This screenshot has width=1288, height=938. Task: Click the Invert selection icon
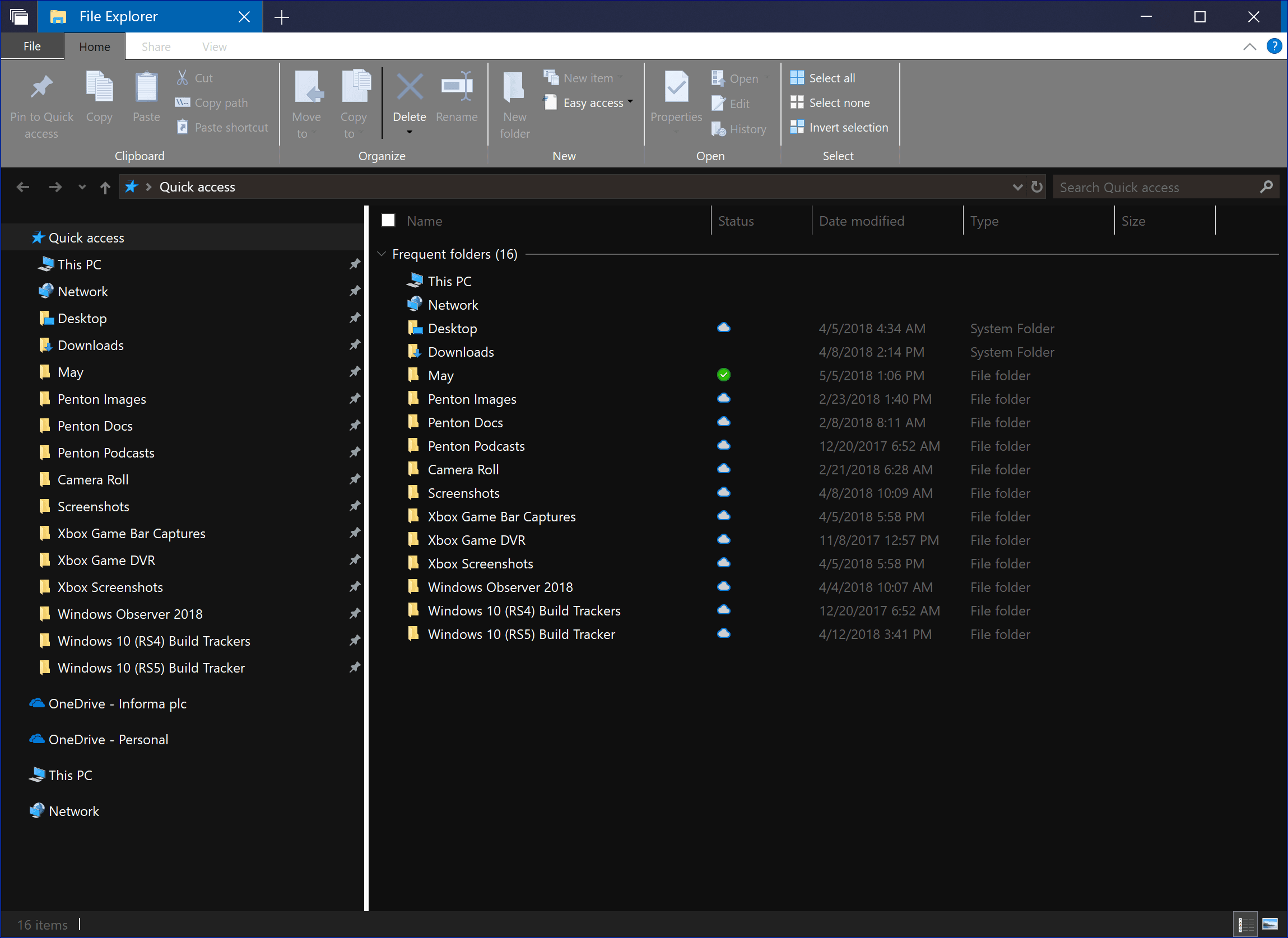[797, 127]
